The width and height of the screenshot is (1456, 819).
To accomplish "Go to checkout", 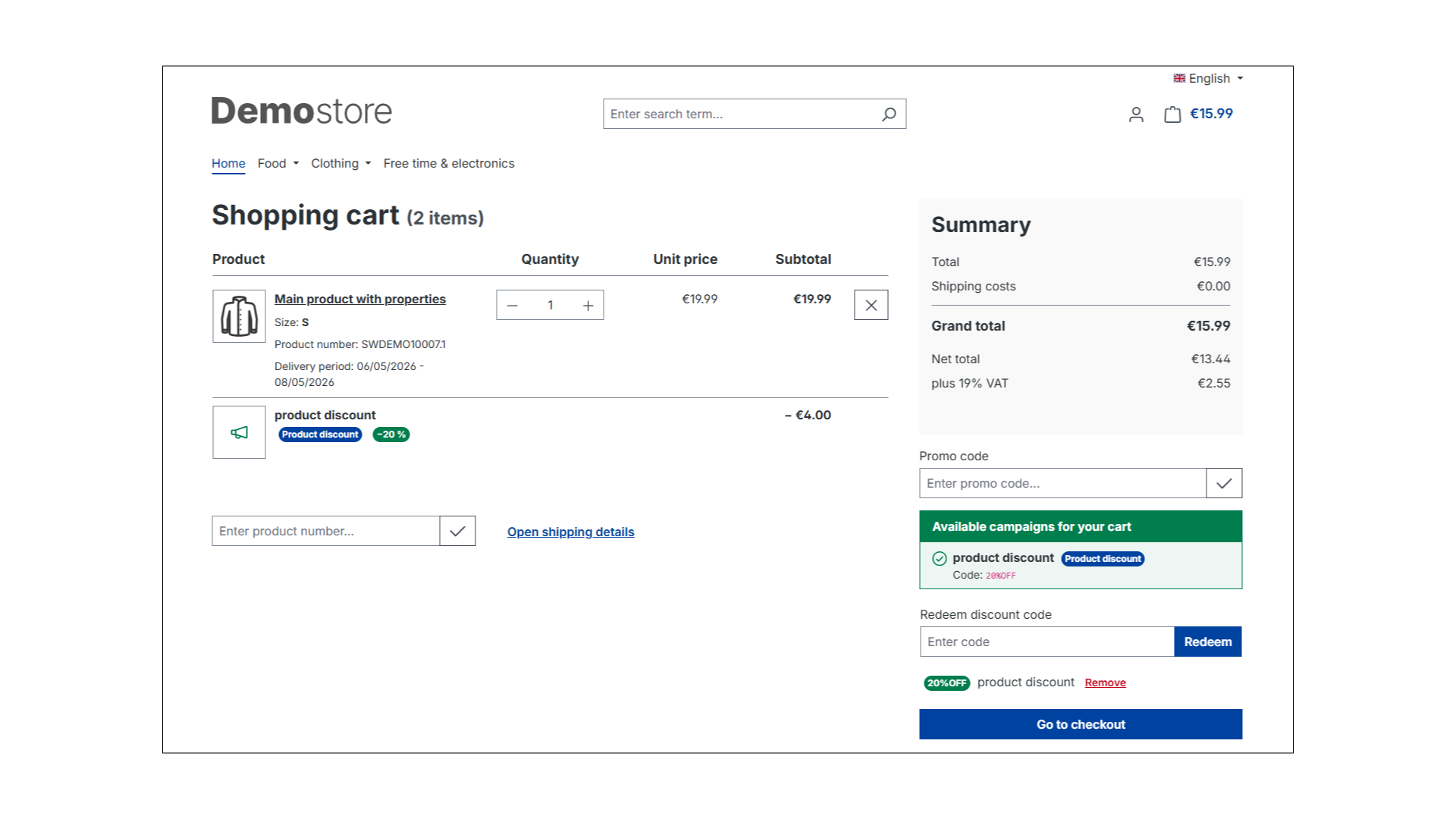I will click(1081, 724).
